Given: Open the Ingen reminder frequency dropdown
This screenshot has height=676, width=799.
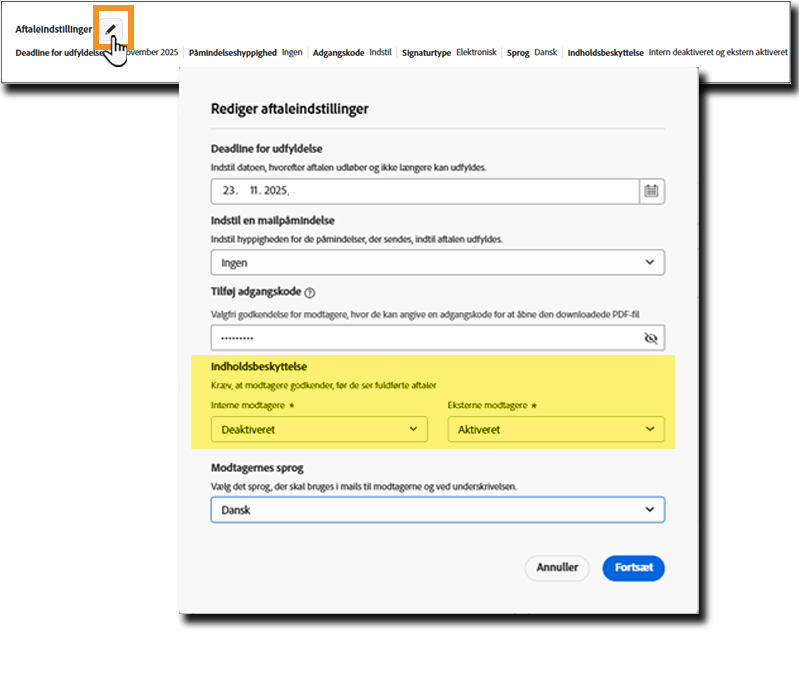Looking at the screenshot, I should tap(438, 262).
